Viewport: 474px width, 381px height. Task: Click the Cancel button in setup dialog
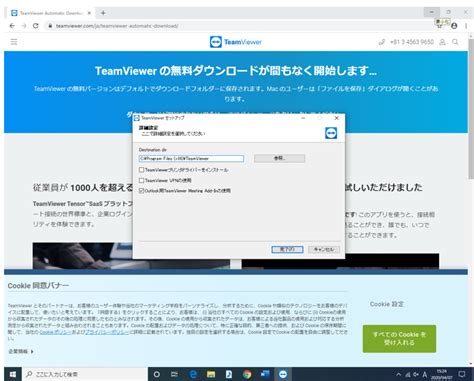324,249
